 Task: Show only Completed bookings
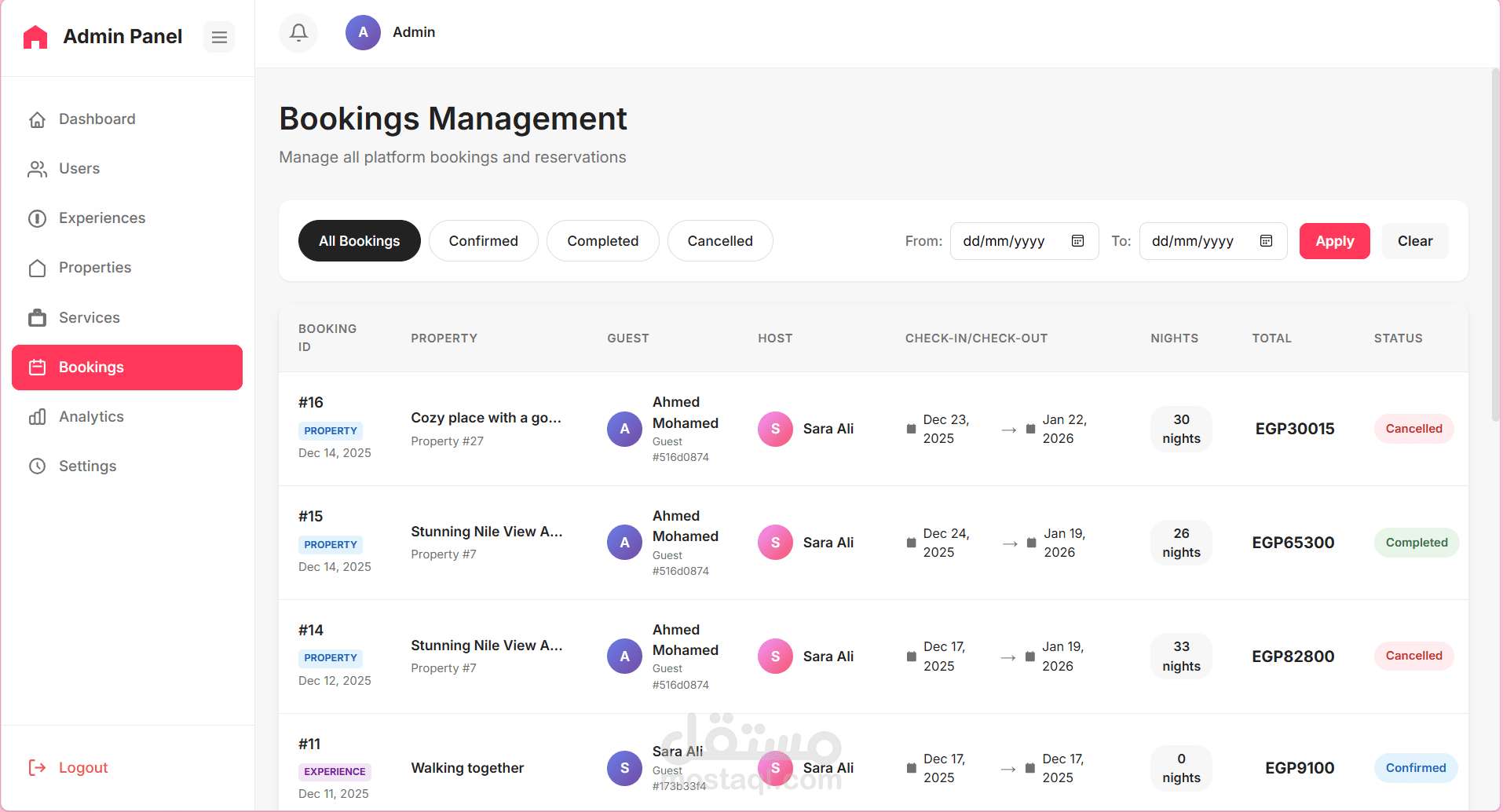[602, 241]
